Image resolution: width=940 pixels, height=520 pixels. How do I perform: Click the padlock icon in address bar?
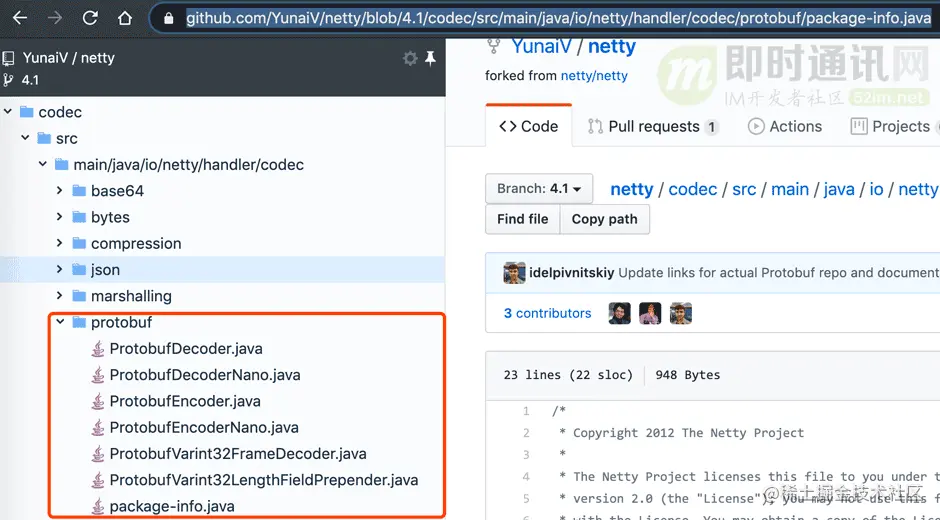169,19
